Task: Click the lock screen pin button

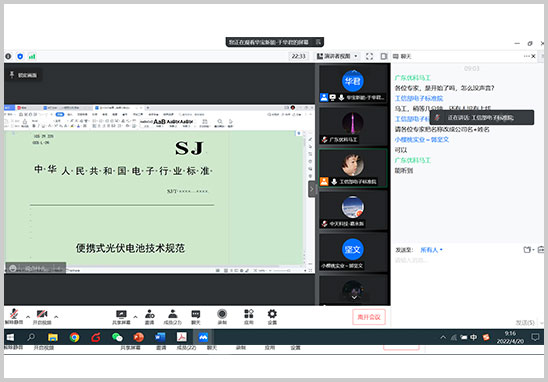Action: [x=23, y=75]
